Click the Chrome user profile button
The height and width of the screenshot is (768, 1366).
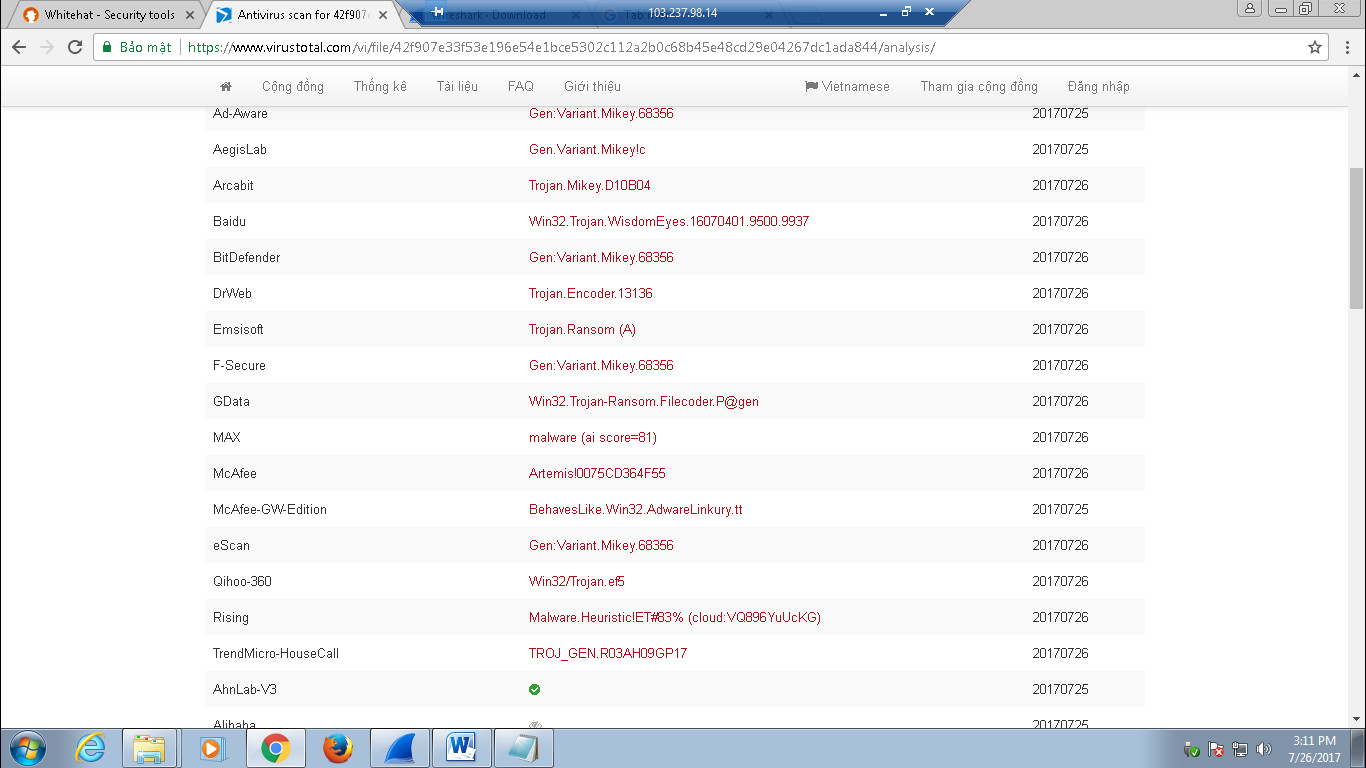click(1250, 8)
